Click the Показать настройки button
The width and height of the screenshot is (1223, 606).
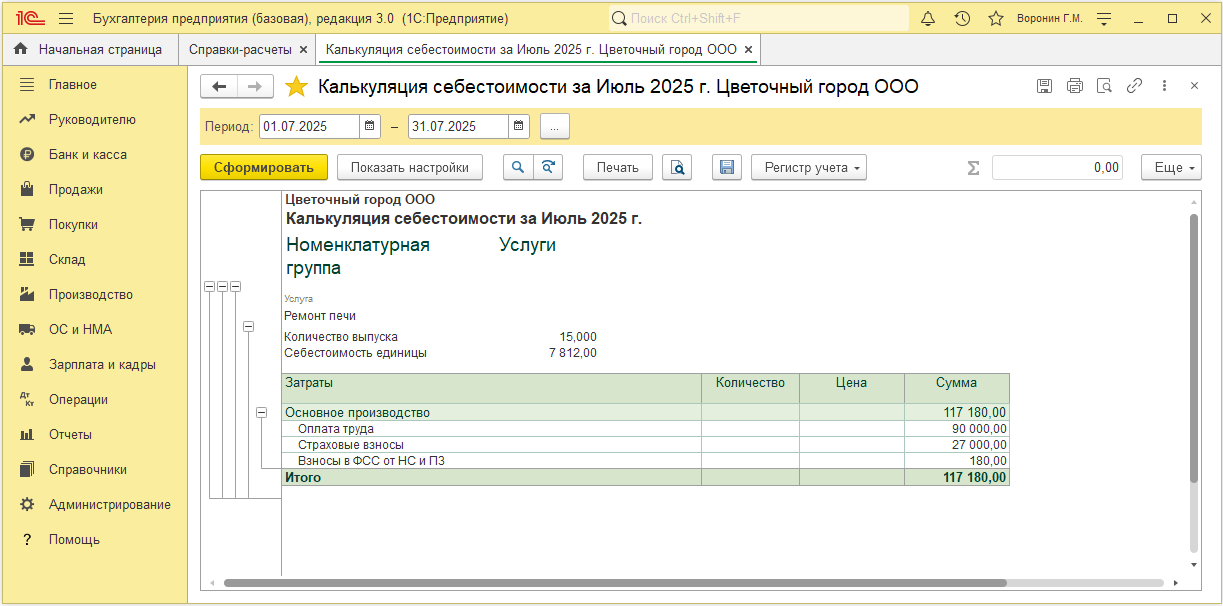[x=410, y=167]
